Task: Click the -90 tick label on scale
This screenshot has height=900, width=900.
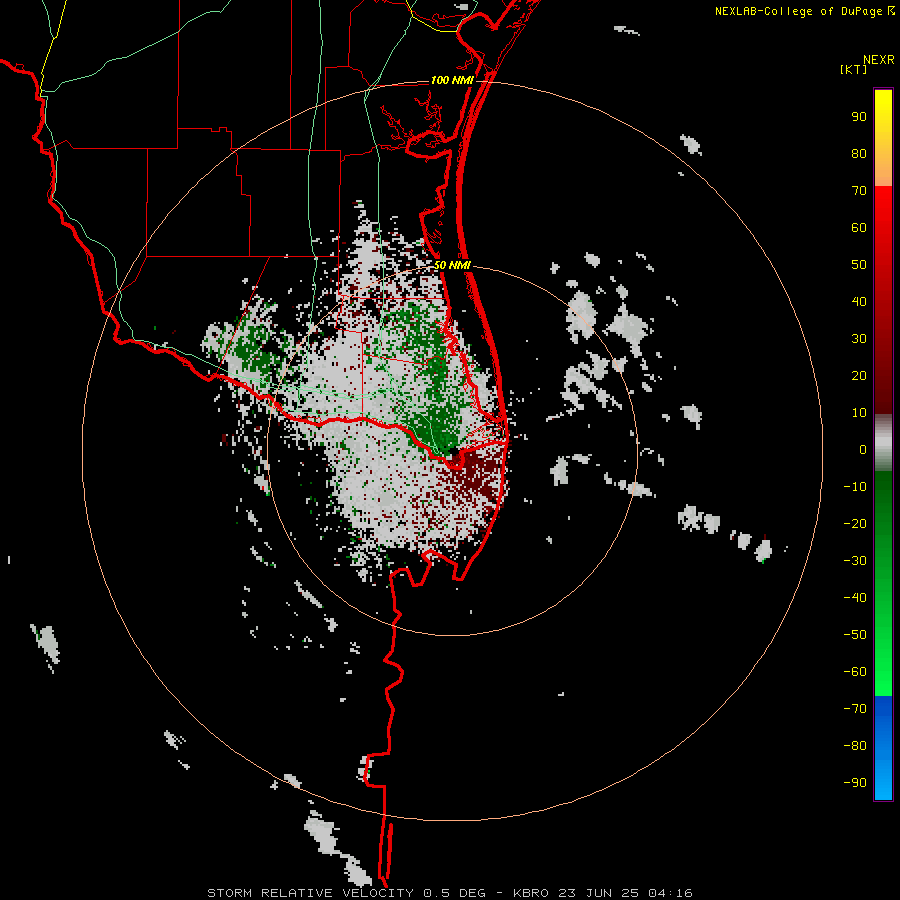Action: coord(855,783)
